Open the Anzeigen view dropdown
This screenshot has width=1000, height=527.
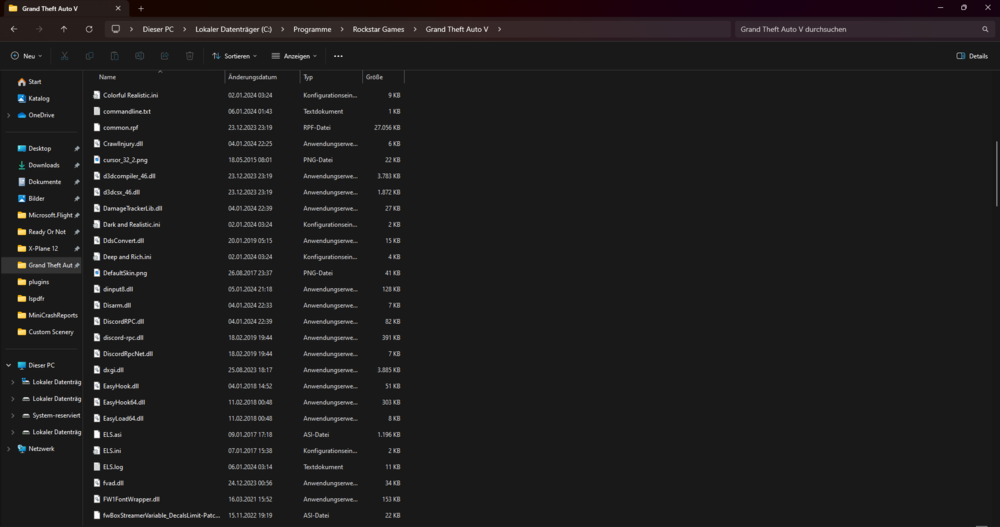pyautogui.click(x=294, y=56)
